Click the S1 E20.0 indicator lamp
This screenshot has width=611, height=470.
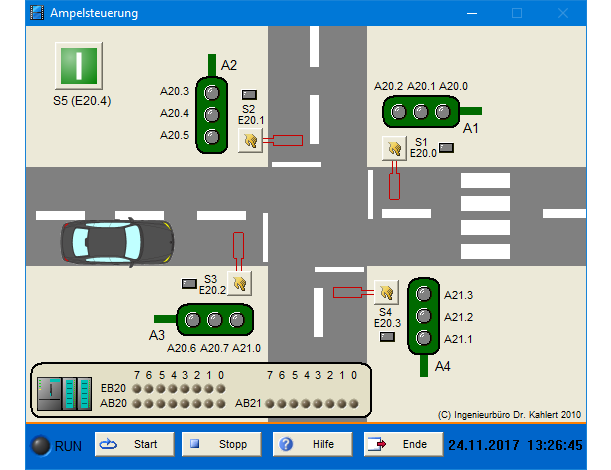point(447,148)
